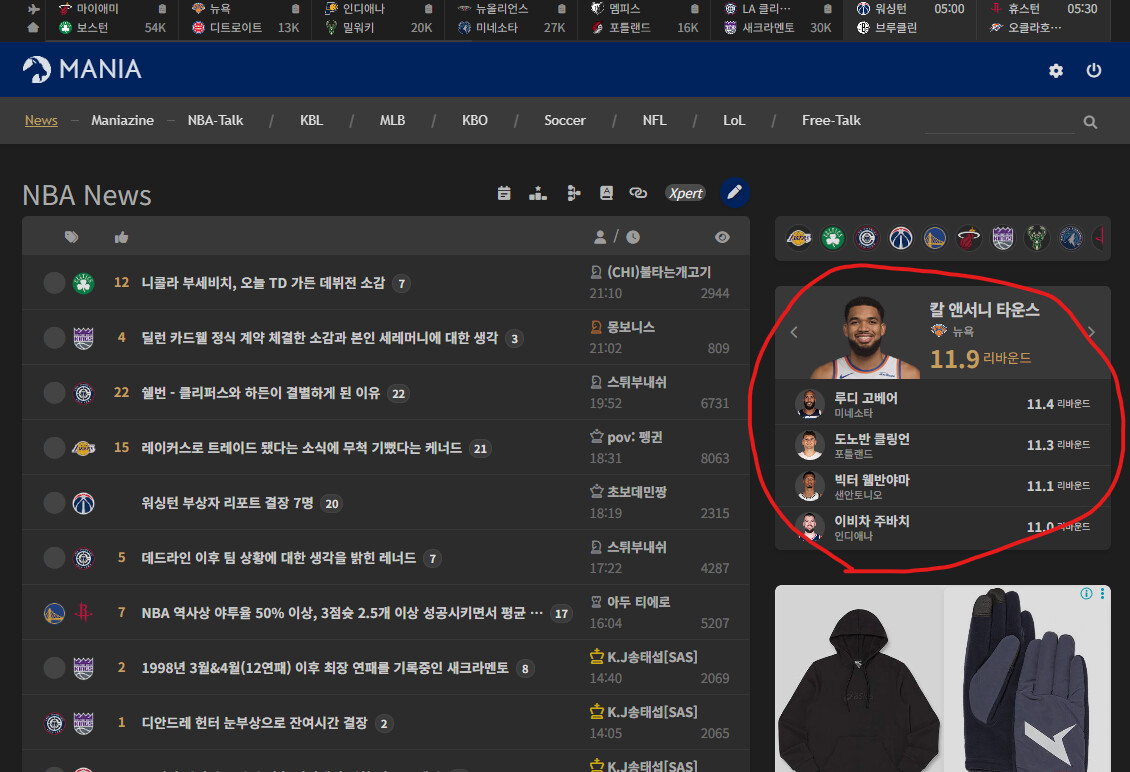Open the 워싱턴 부상자 리포트 결장 7명 article
This screenshot has height=772, width=1130.
click(x=228, y=503)
